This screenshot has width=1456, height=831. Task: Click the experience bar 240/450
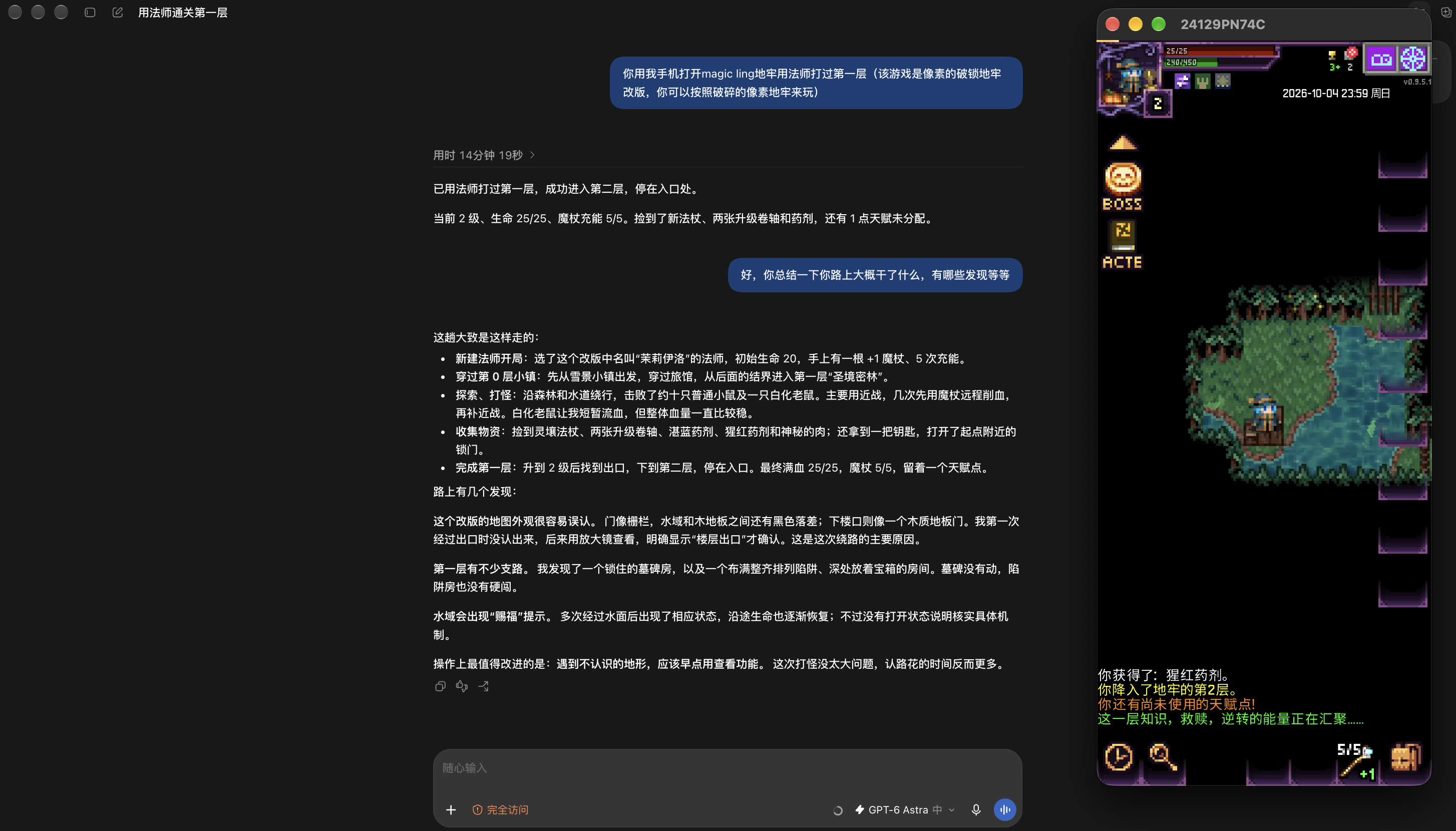tap(1219, 62)
